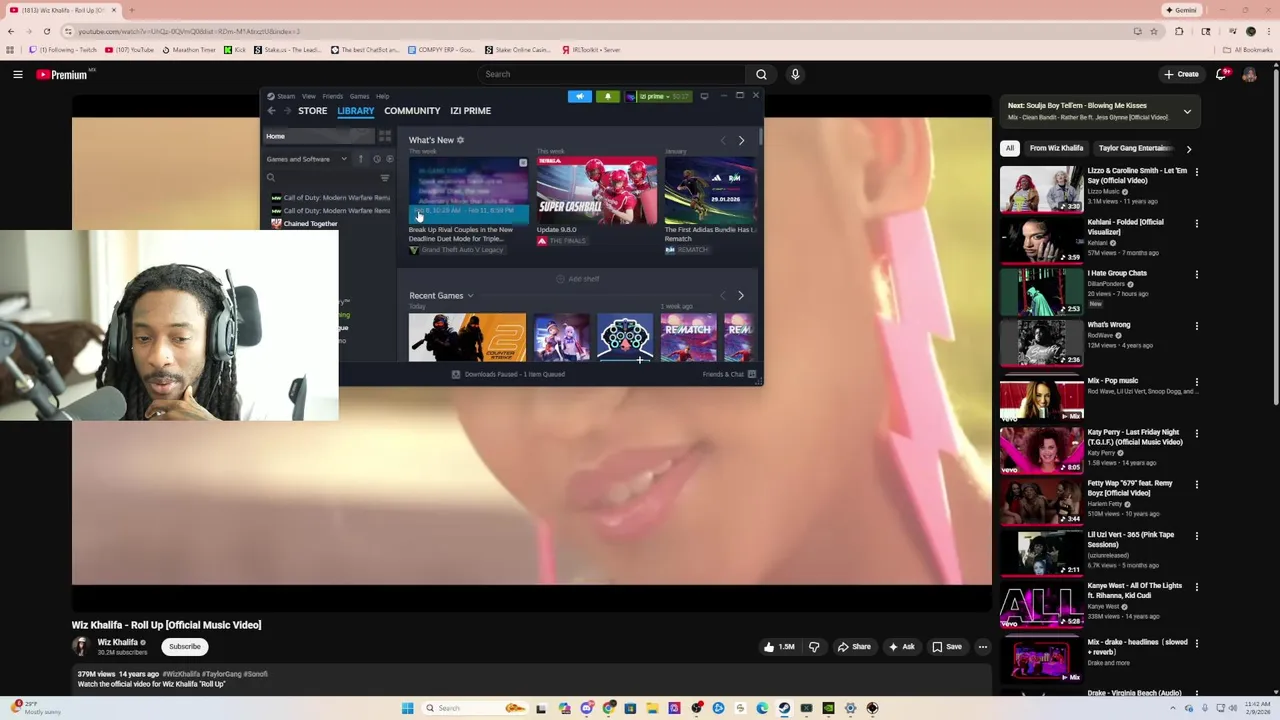Select the Taylor Gang Entertainment filter chip
Image resolution: width=1280 pixels, height=720 pixels.
(1134, 148)
